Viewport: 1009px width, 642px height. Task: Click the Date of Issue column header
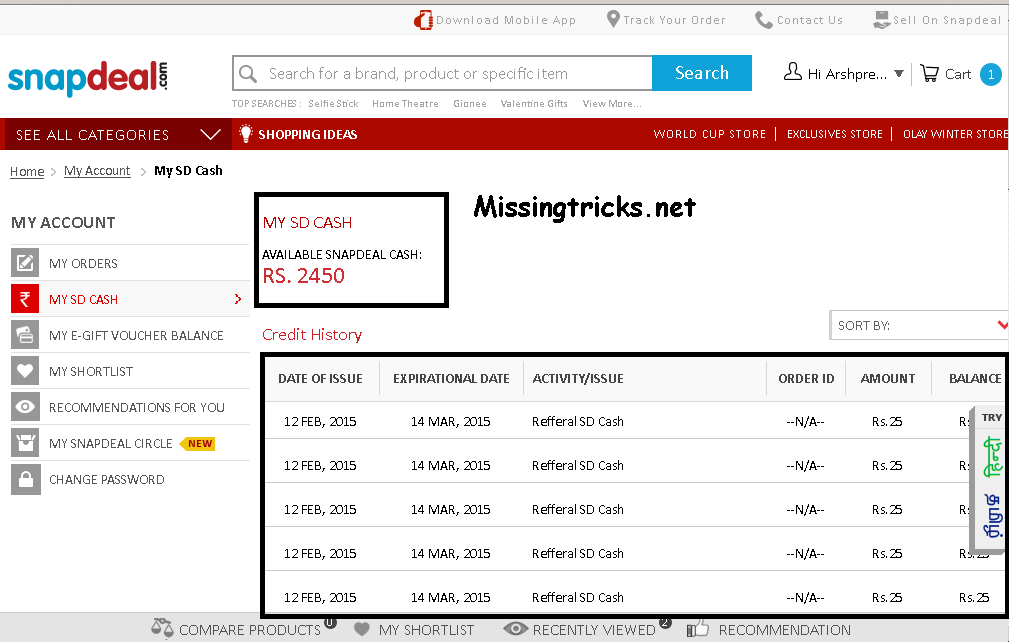pos(320,378)
